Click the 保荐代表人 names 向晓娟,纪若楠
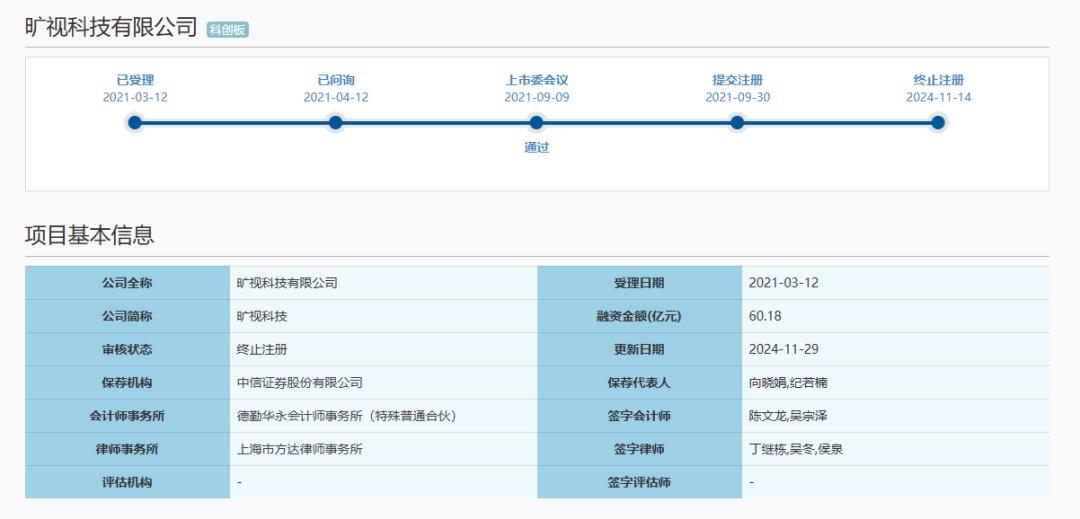This screenshot has height=519, width=1080. [787, 383]
